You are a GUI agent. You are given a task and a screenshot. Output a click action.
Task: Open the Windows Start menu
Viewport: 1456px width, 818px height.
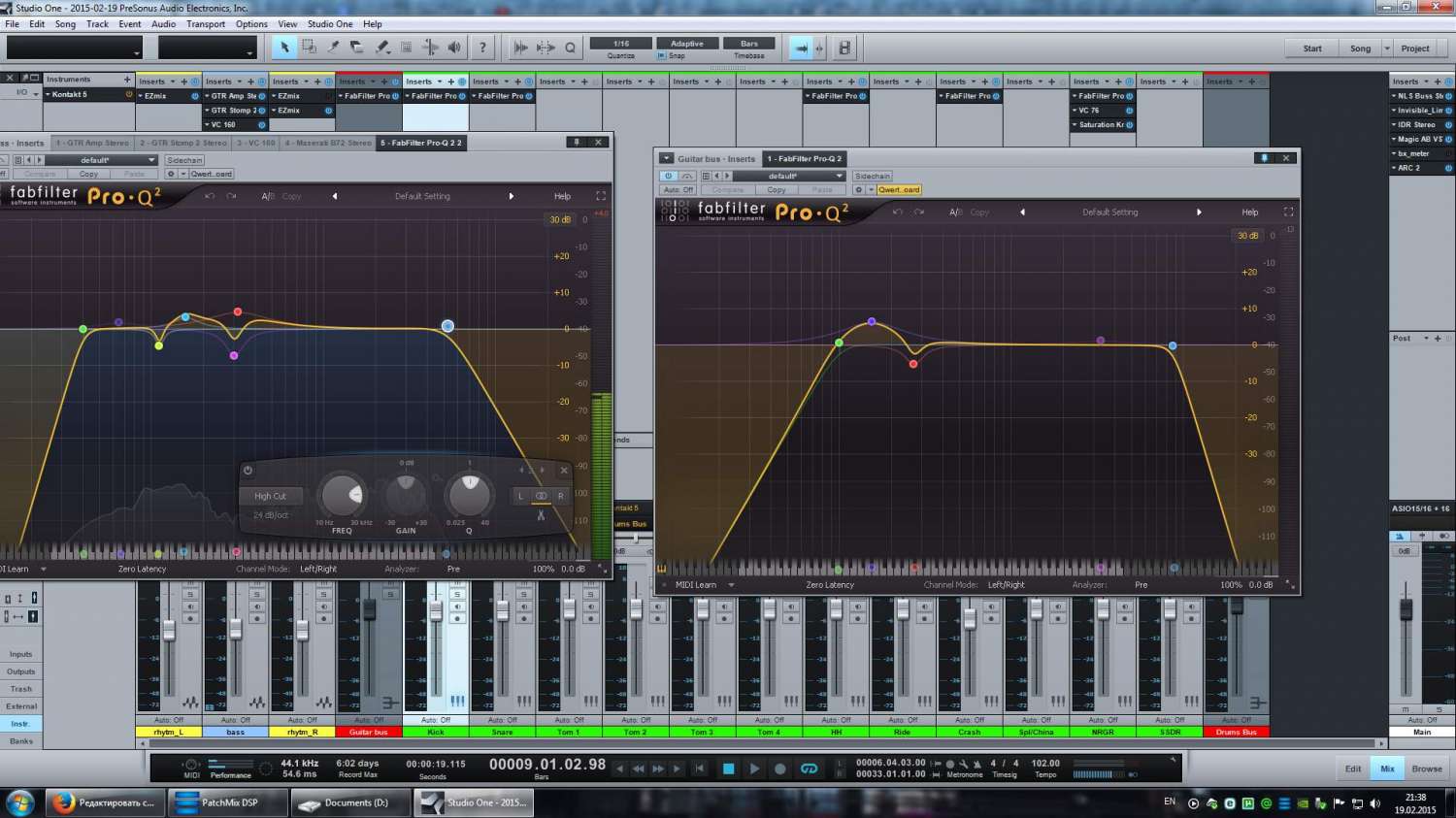[x=20, y=802]
